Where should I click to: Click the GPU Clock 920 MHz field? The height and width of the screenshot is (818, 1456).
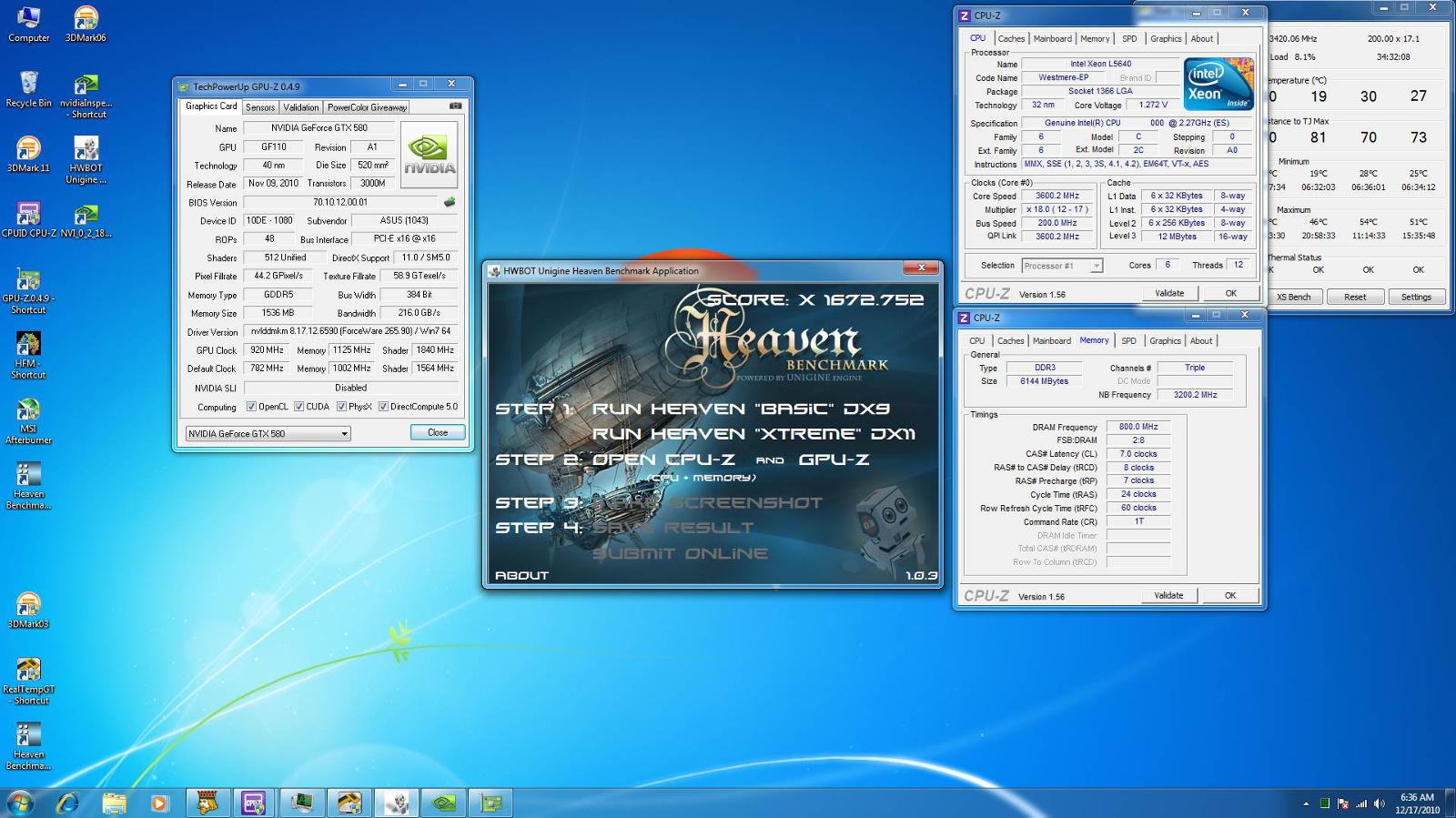[x=267, y=349]
